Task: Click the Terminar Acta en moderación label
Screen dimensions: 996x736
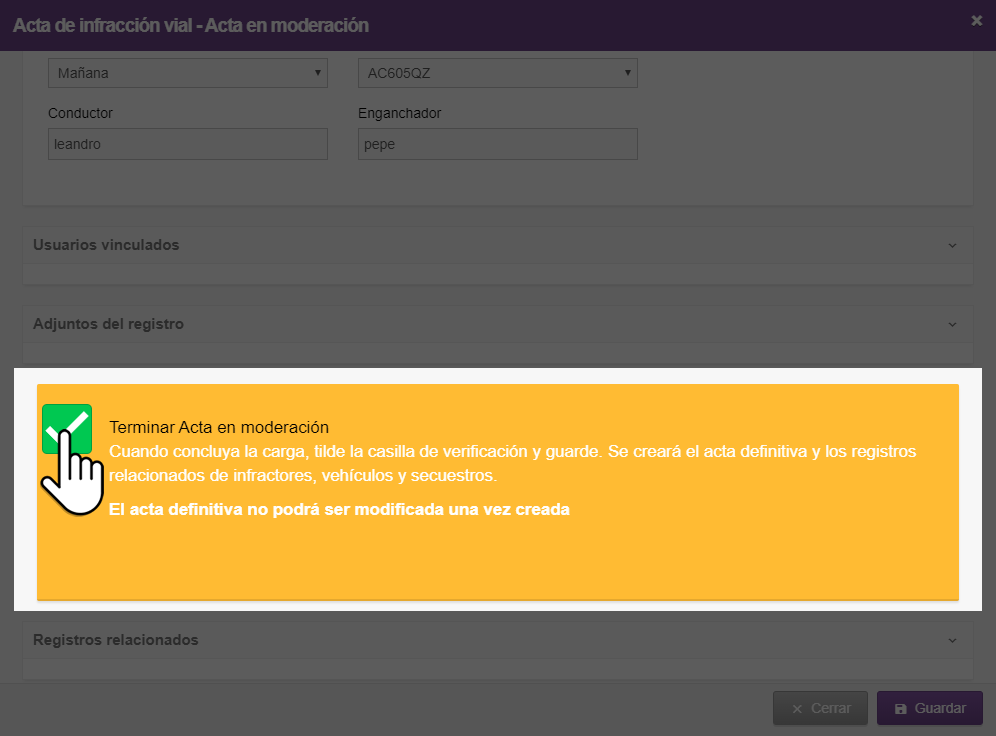Action: point(219,427)
